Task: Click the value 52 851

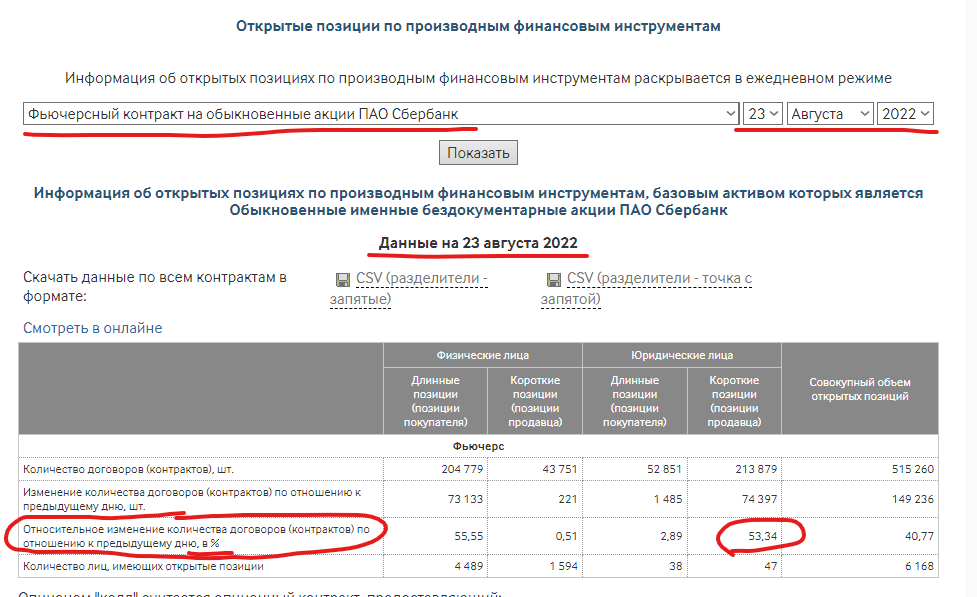Action: point(664,469)
